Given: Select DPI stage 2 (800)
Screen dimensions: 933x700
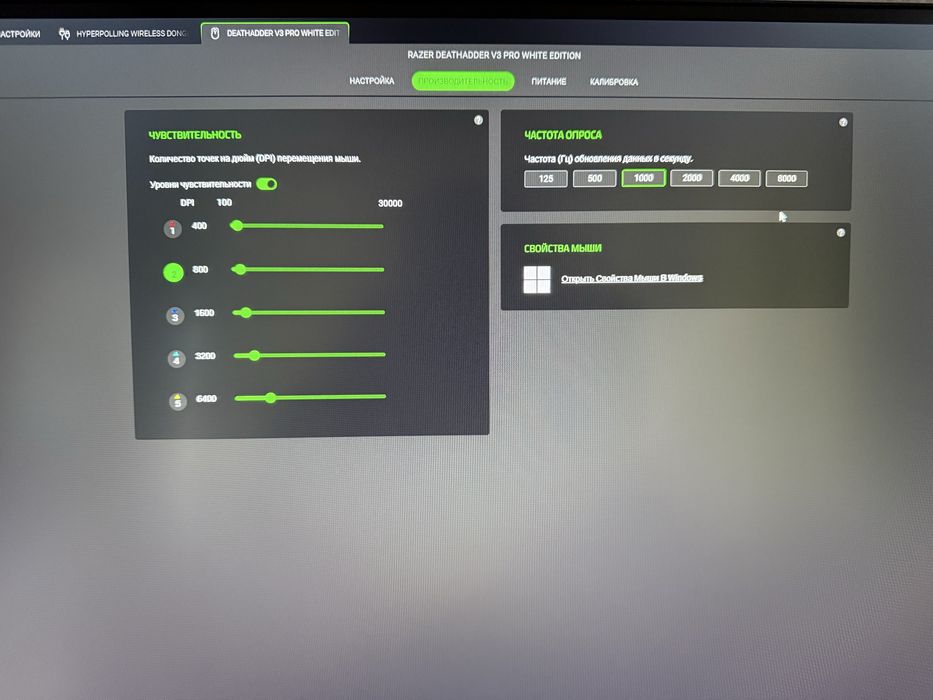Looking at the screenshot, I should pos(174,273).
